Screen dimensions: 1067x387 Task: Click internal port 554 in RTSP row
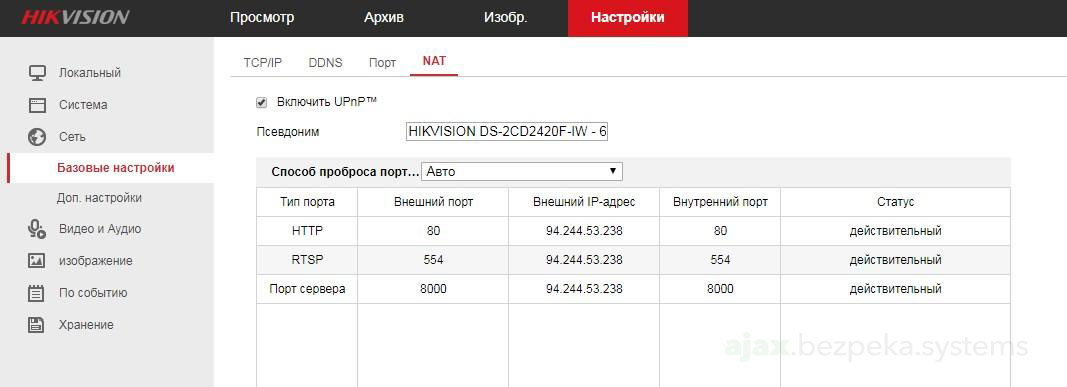click(x=720, y=260)
